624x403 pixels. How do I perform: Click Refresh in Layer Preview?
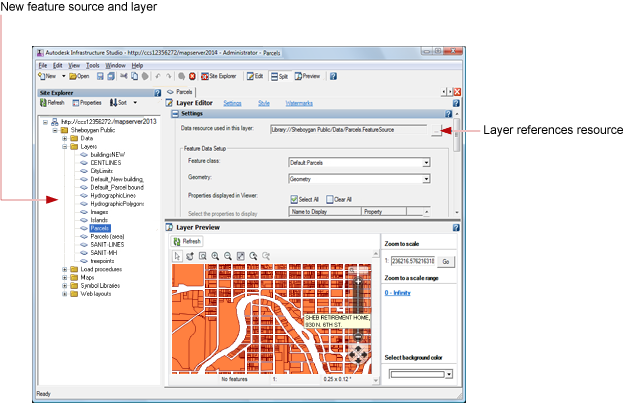pos(187,241)
